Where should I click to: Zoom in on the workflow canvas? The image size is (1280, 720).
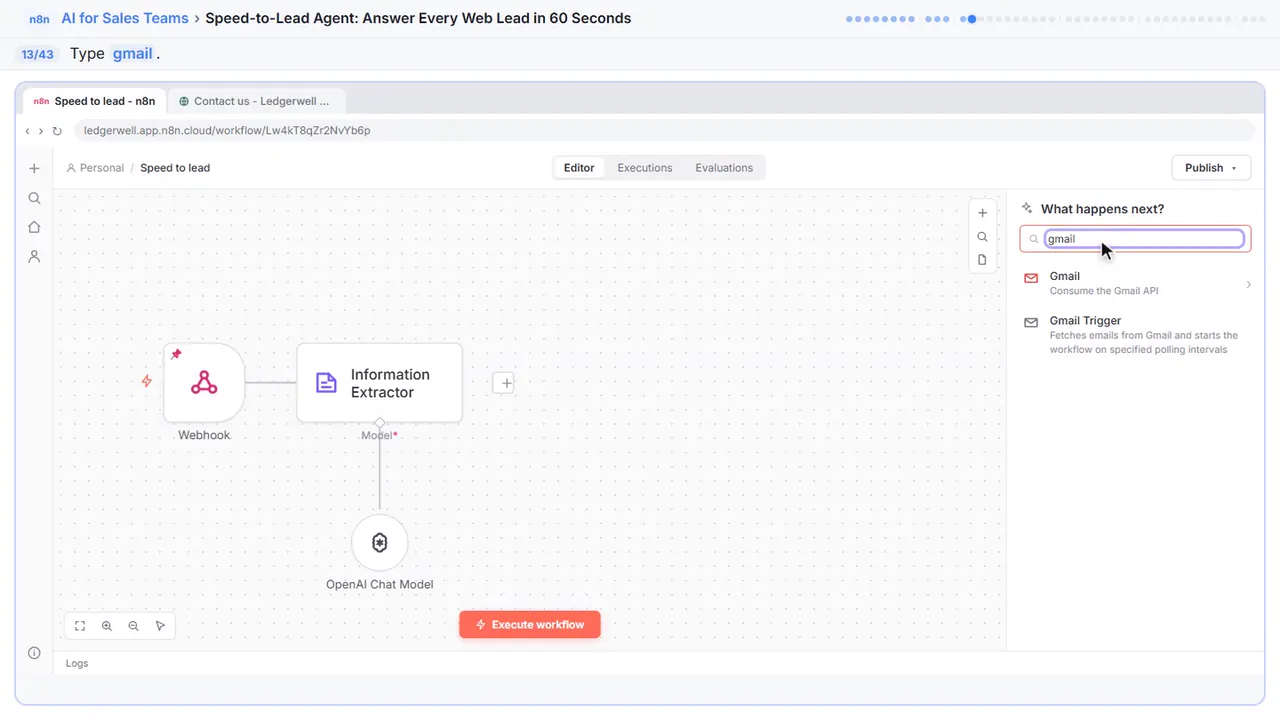(x=107, y=626)
